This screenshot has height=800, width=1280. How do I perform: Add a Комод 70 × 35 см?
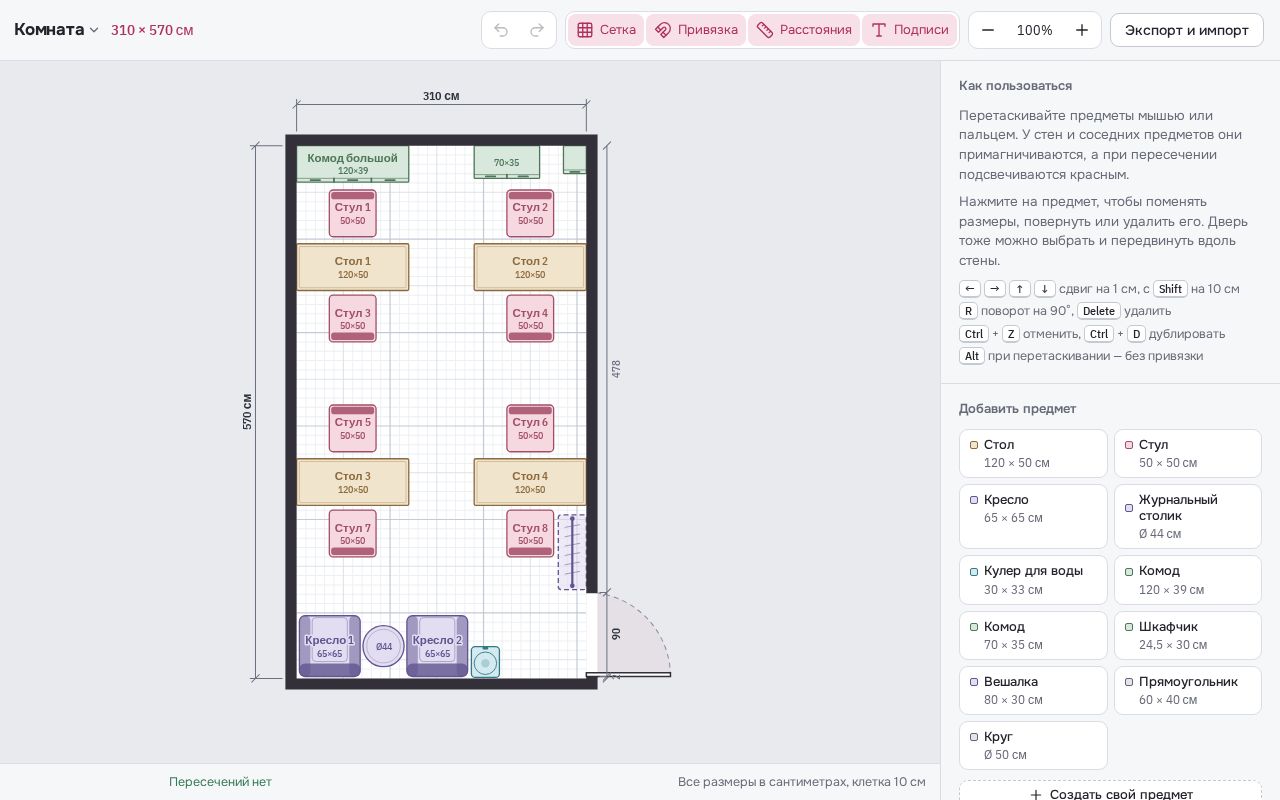point(1033,636)
